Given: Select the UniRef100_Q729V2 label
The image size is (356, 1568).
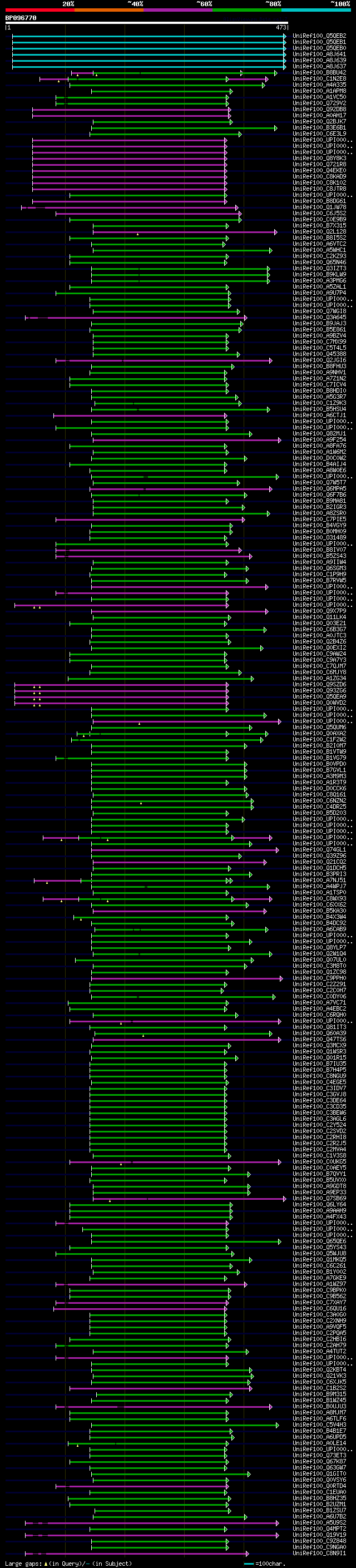Looking at the screenshot, I should click(319, 103).
